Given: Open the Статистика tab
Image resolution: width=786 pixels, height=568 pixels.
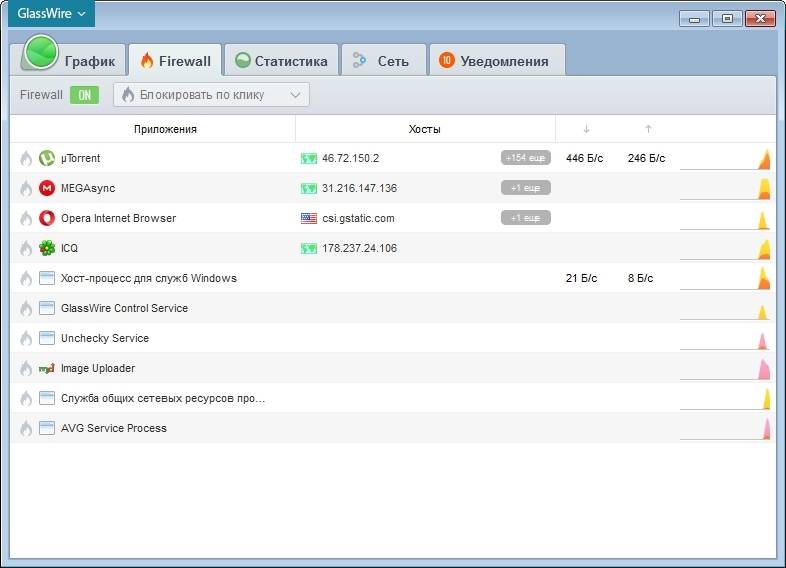Looking at the screenshot, I should click(281, 61).
